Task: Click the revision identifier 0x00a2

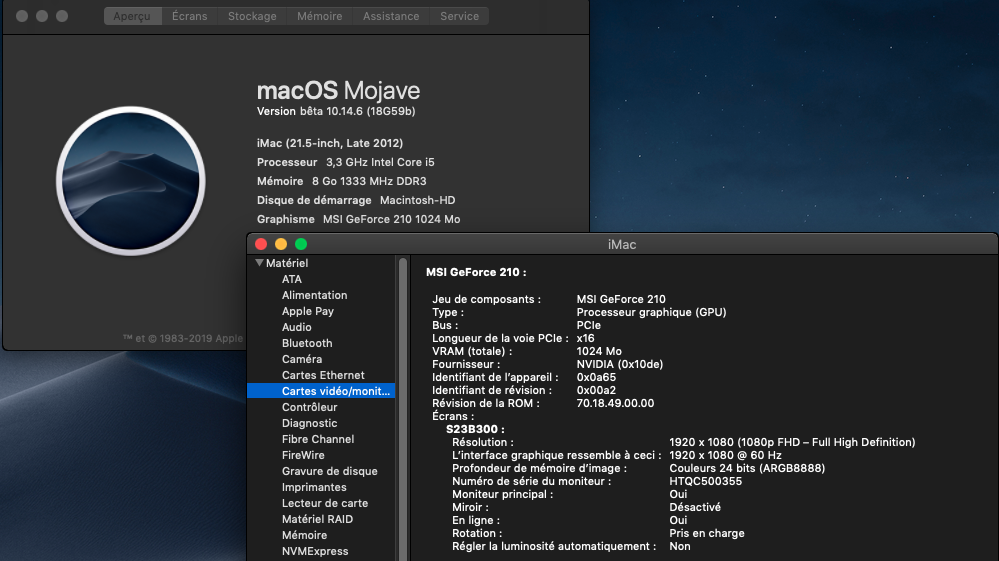Action: tap(596, 390)
